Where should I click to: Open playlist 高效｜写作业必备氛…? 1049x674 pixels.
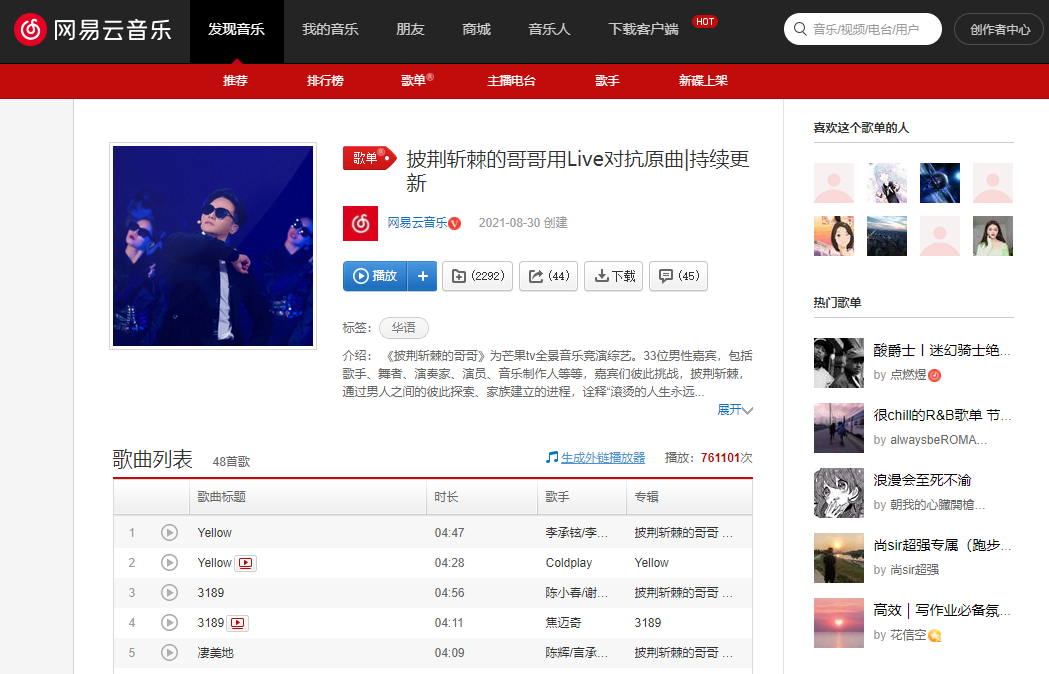(x=941, y=610)
